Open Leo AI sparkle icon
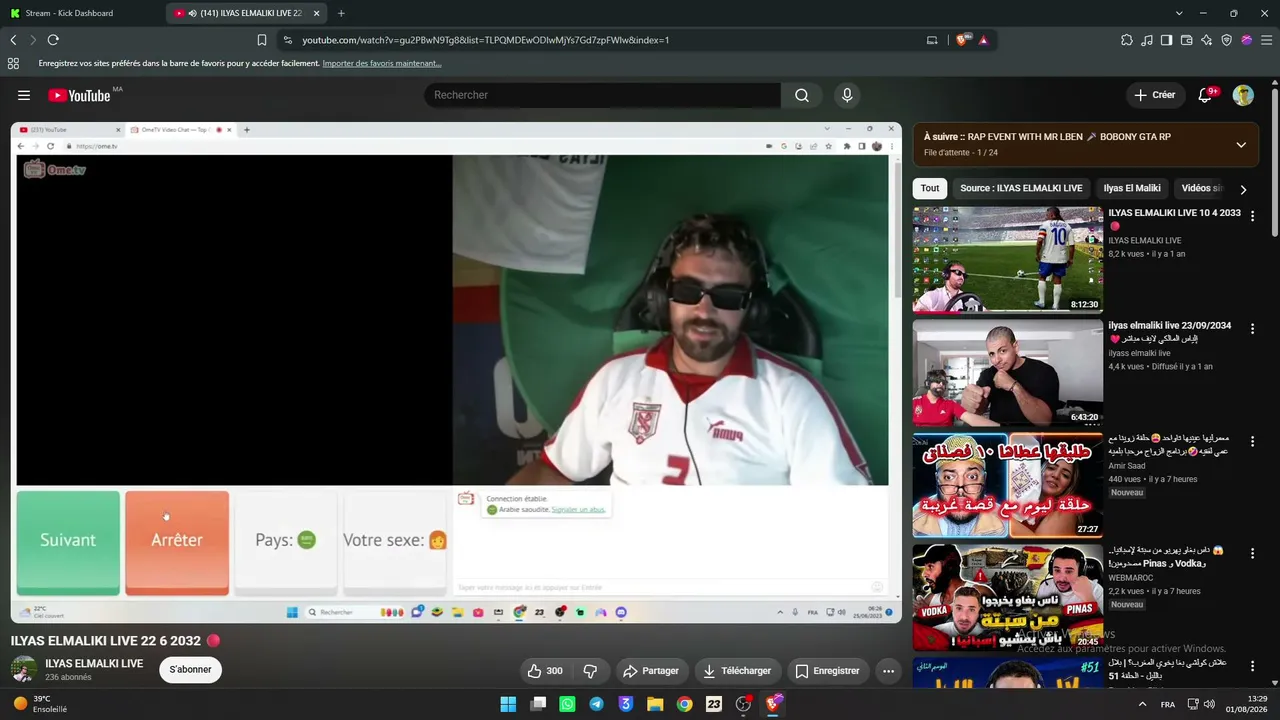Viewport: 1280px width, 720px height. click(x=1207, y=40)
